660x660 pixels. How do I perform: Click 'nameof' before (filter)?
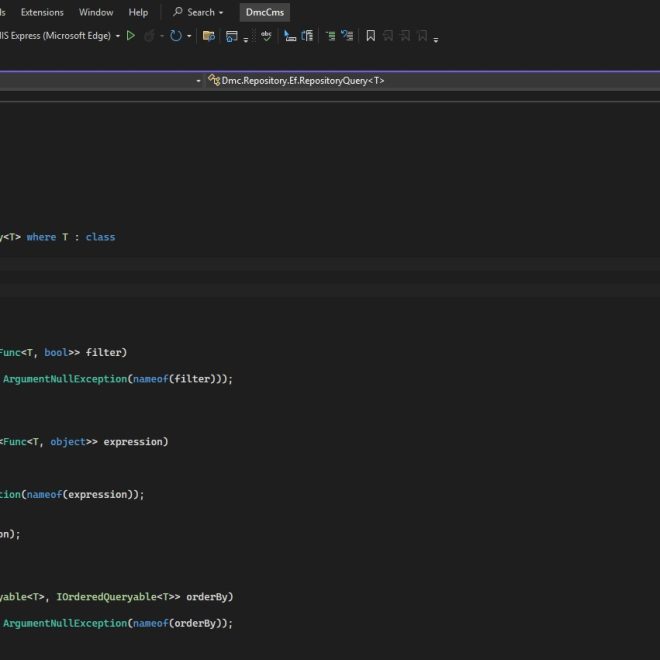pos(151,379)
